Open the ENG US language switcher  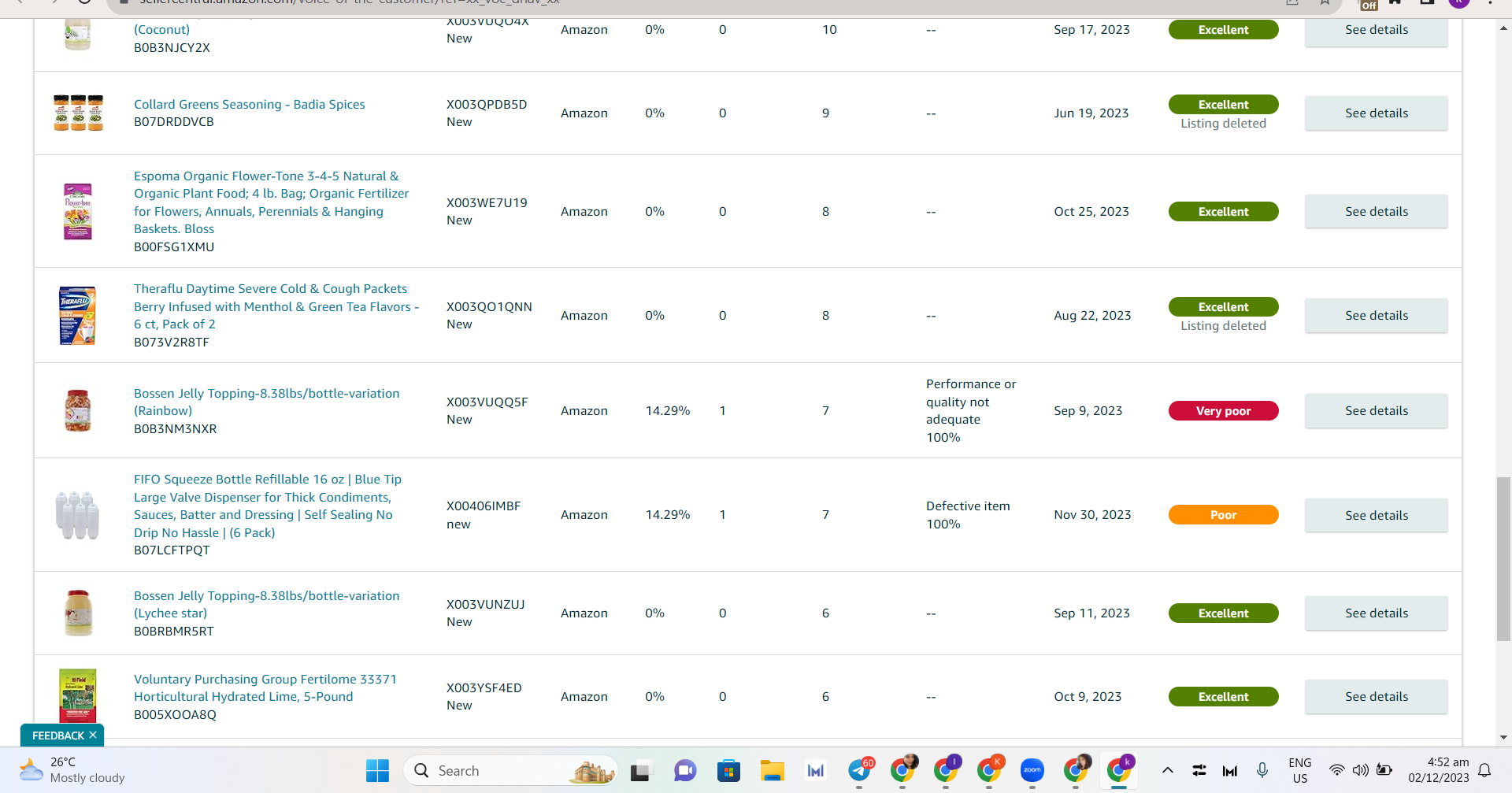click(x=1300, y=770)
